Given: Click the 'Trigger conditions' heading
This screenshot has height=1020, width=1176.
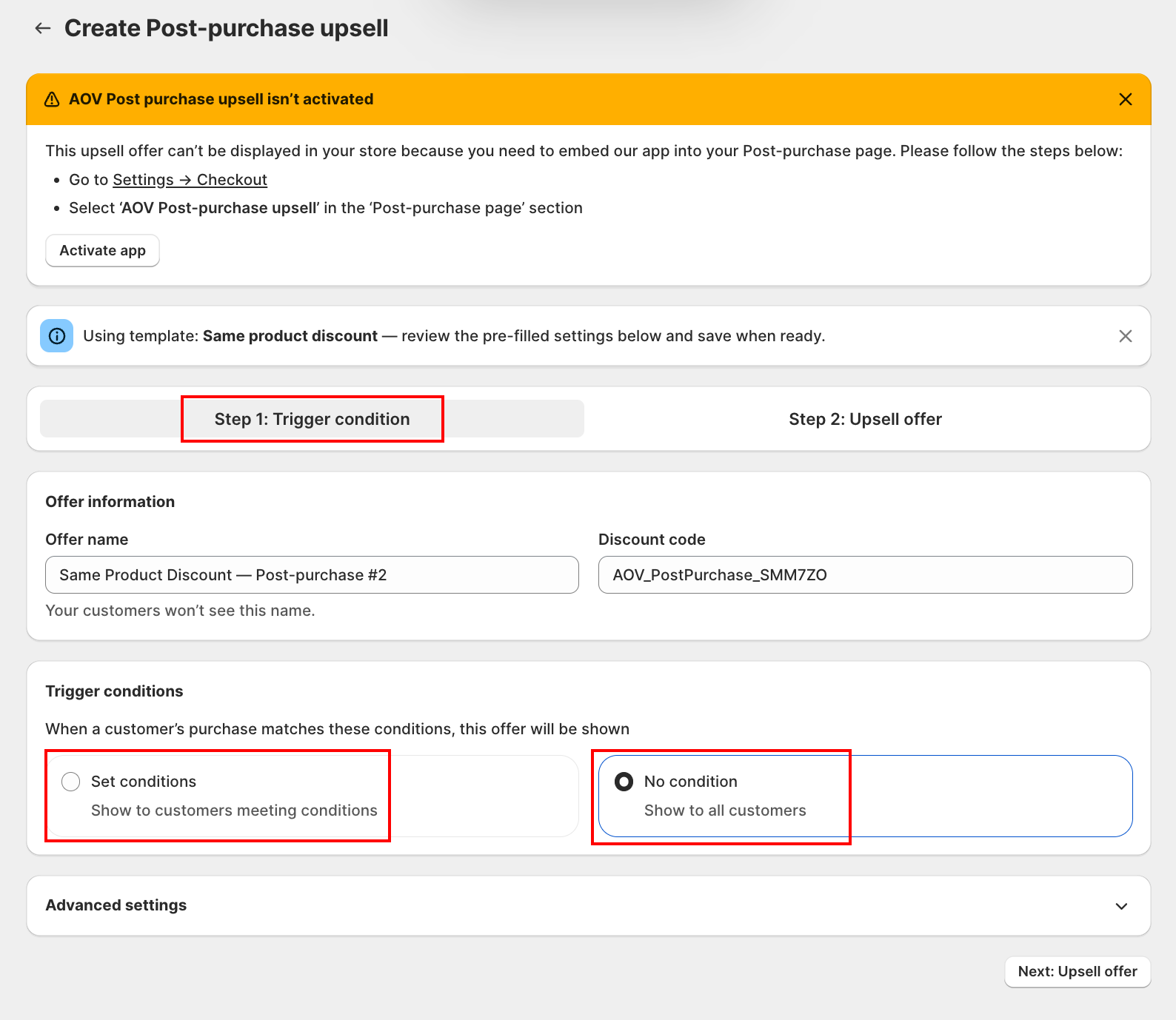Looking at the screenshot, I should pos(115,691).
